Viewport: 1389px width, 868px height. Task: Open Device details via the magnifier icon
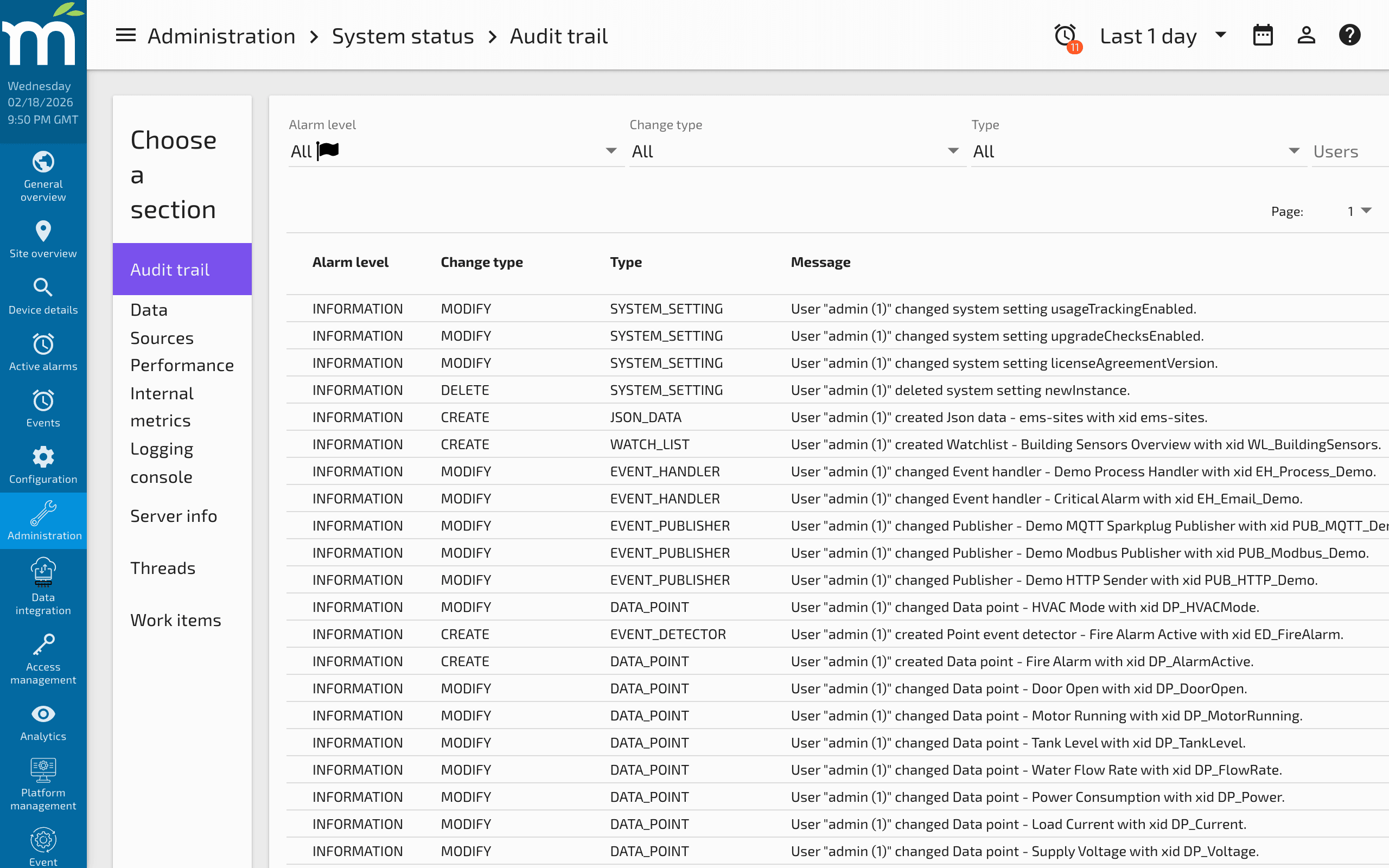(43, 288)
